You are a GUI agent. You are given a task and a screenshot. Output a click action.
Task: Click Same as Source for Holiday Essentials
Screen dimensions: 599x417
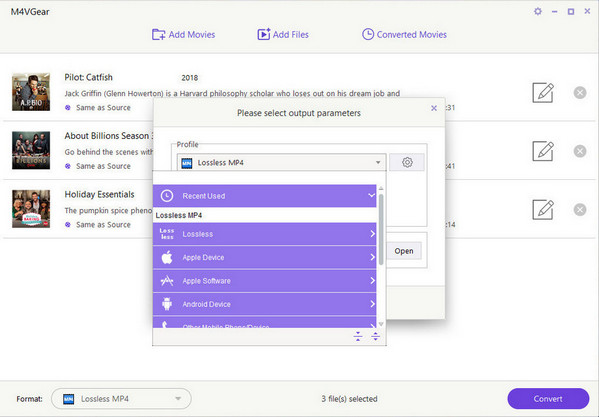(x=103, y=225)
